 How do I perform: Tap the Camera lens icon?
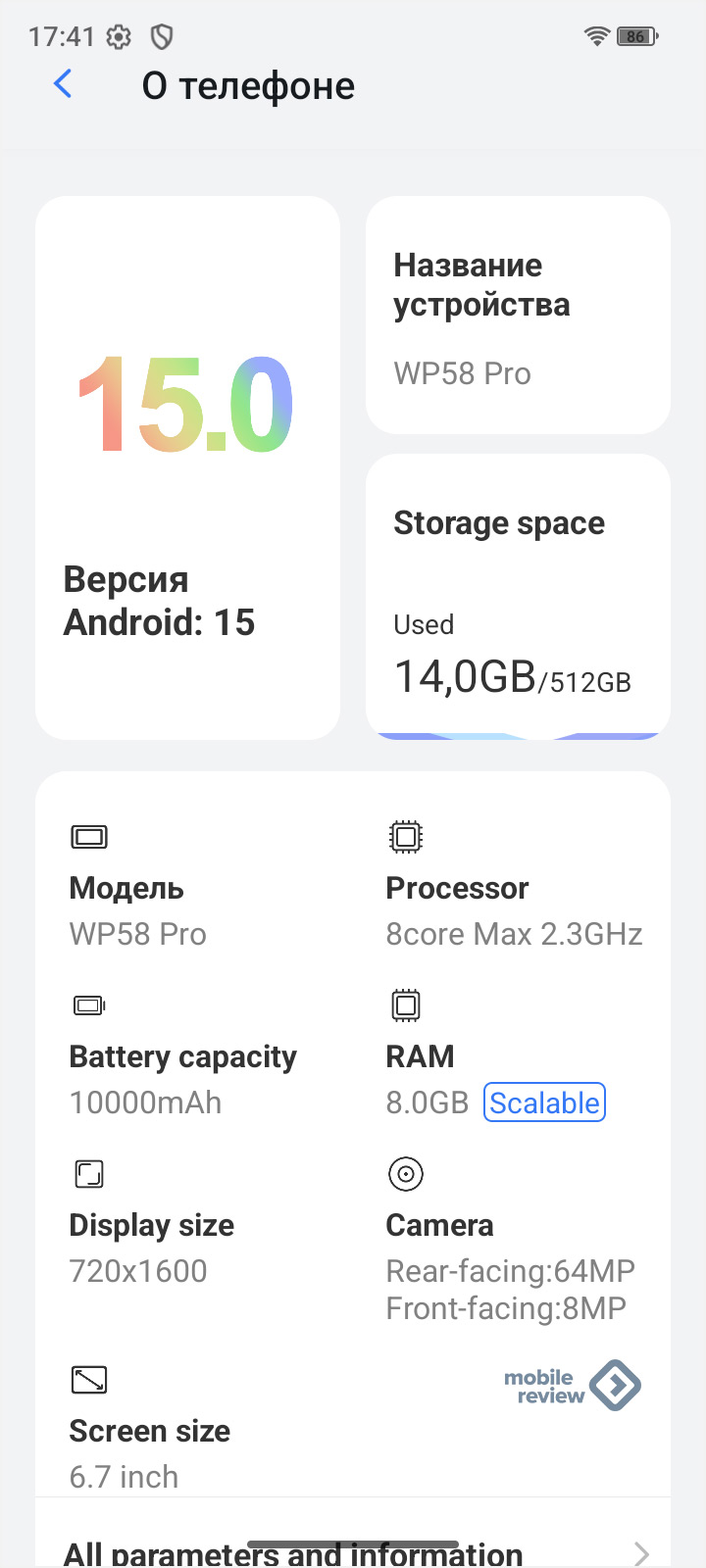405,1174
